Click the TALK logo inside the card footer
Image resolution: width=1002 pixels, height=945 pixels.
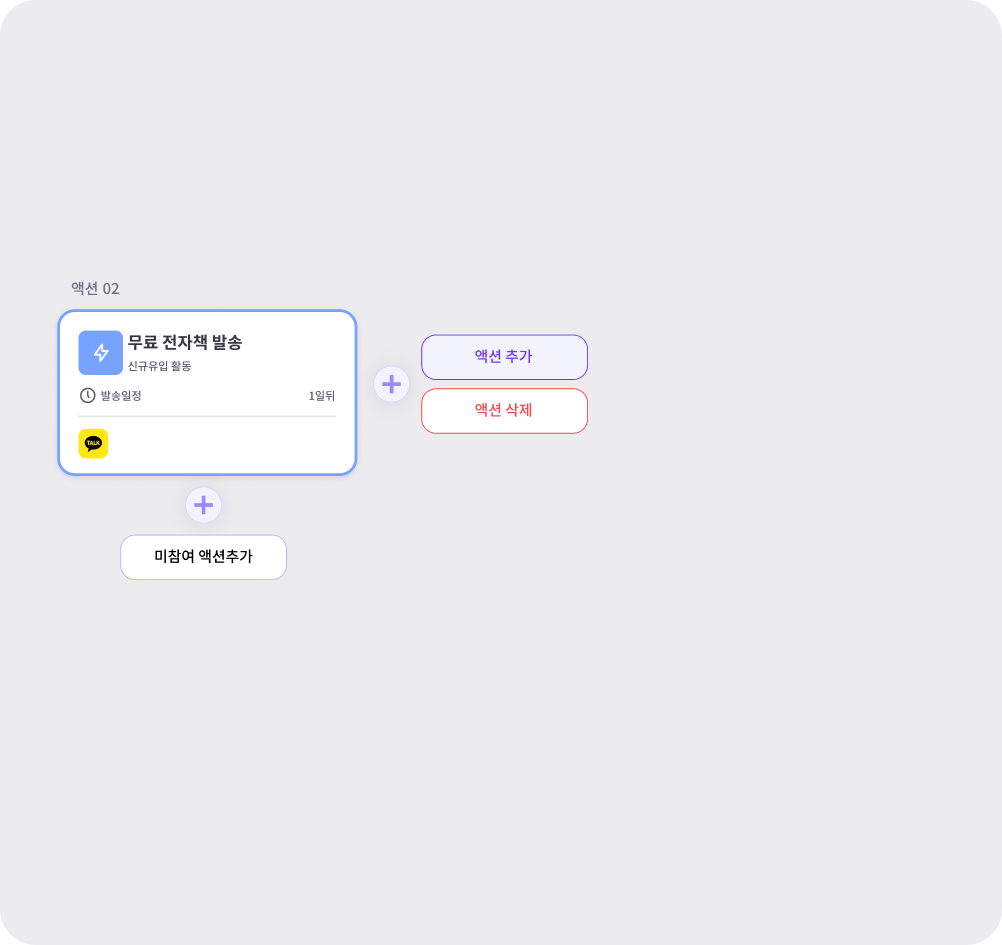point(94,443)
